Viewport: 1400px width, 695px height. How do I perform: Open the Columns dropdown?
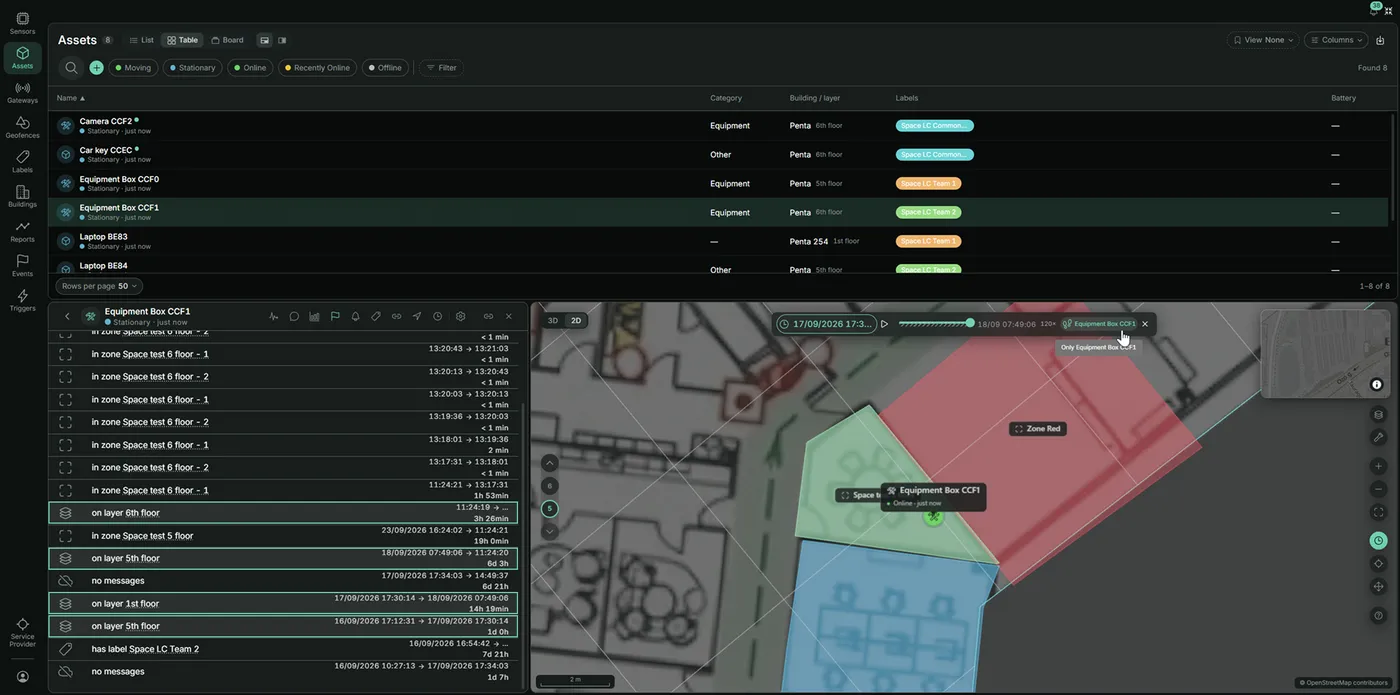click(x=1336, y=40)
